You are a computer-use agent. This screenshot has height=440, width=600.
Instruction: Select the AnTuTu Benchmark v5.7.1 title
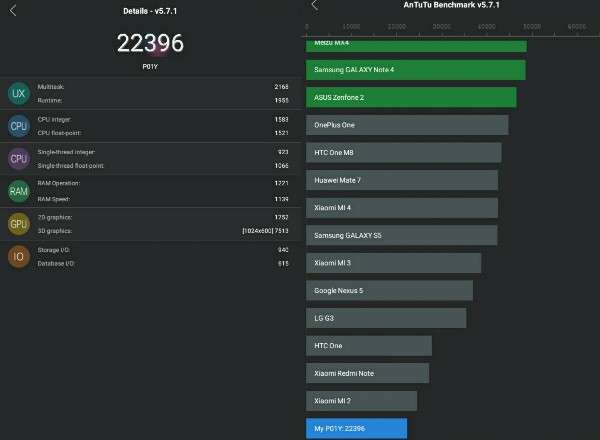click(451, 5)
